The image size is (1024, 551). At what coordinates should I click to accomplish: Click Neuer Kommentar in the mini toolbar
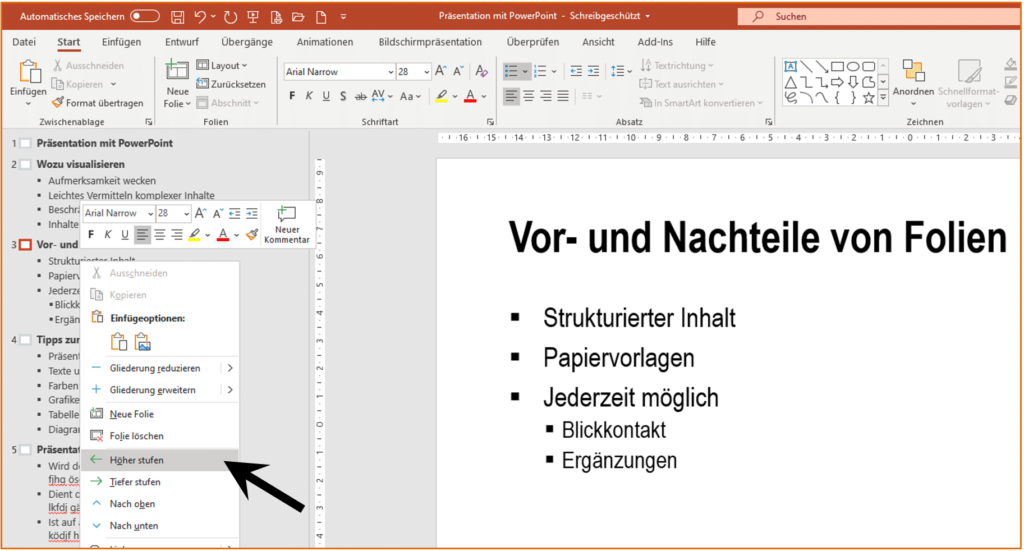286,225
